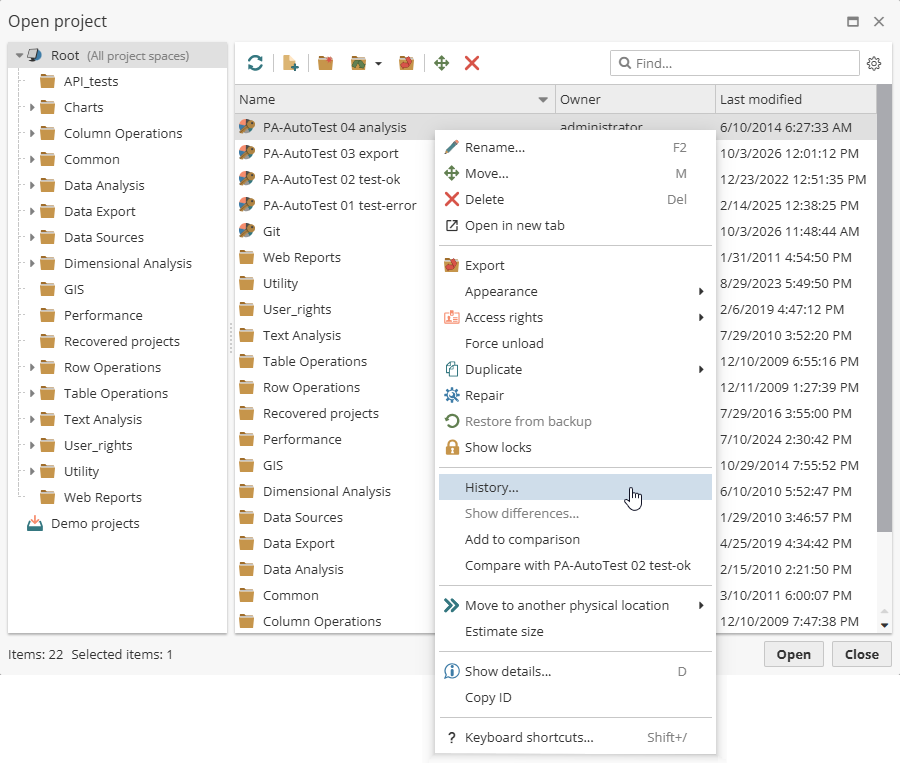900x763 pixels.
Task: Click the double-chevron icon for physical location move
Action: click(x=452, y=605)
